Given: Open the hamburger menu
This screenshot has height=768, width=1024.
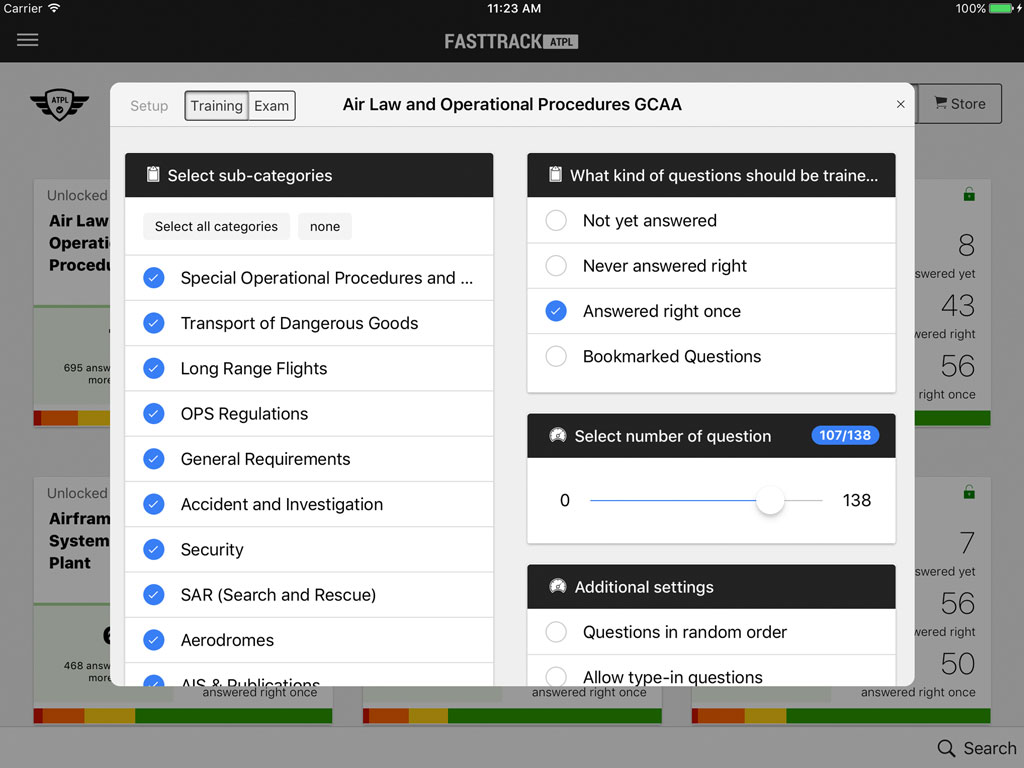Looking at the screenshot, I should tap(27, 40).
